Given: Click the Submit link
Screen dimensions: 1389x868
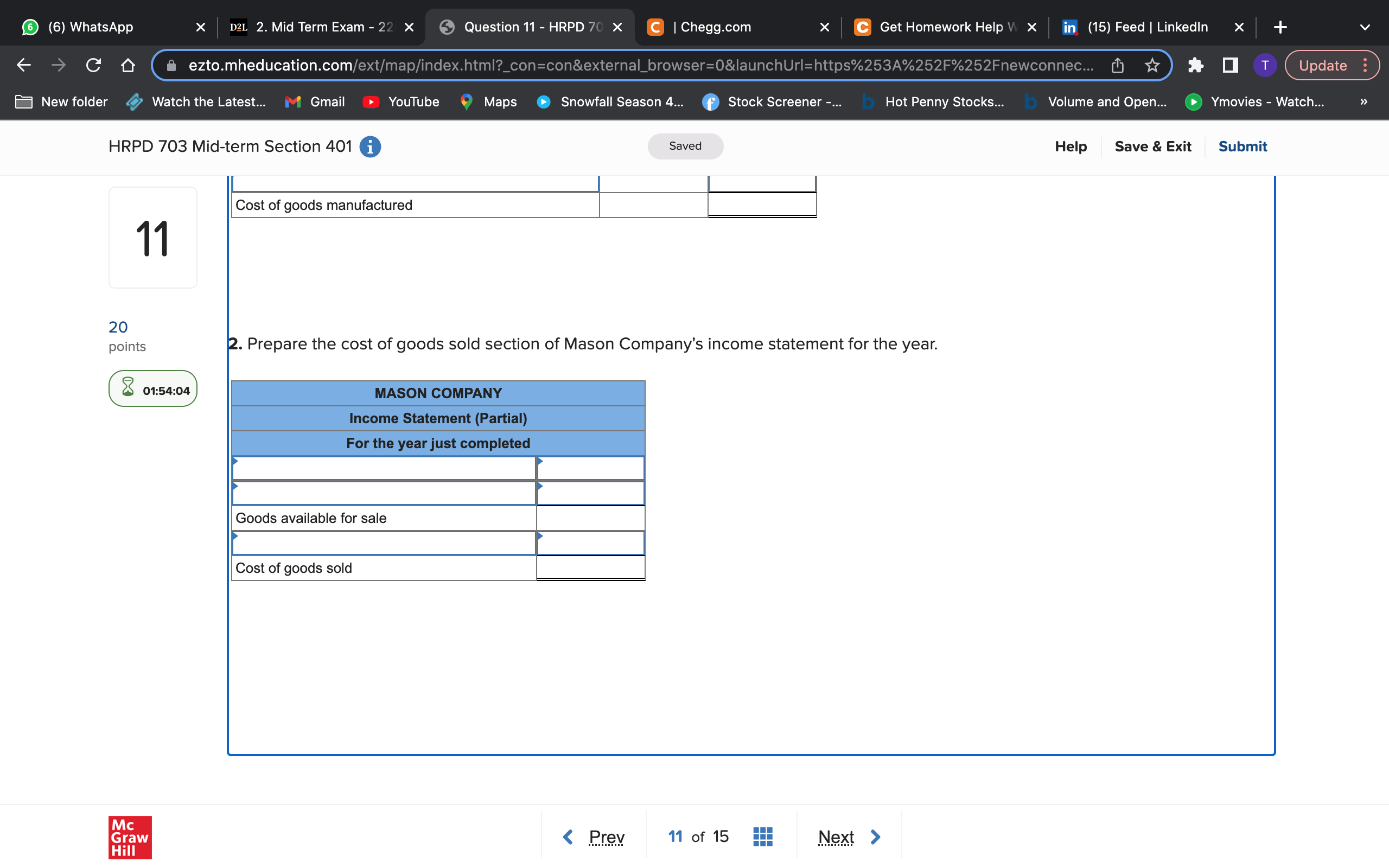Looking at the screenshot, I should pyautogui.click(x=1243, y=146).
